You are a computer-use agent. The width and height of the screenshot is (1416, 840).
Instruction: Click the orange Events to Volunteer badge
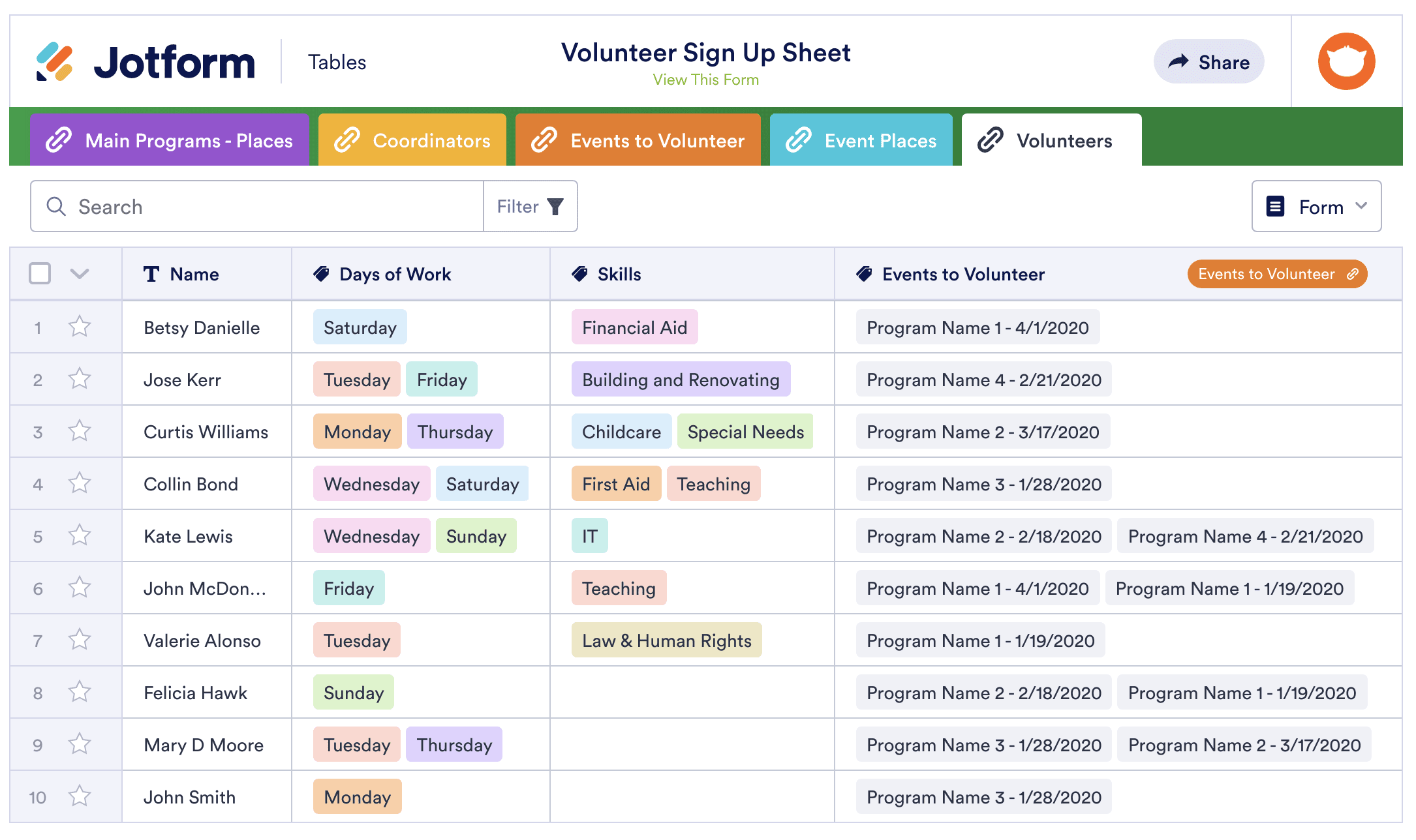1277,274
